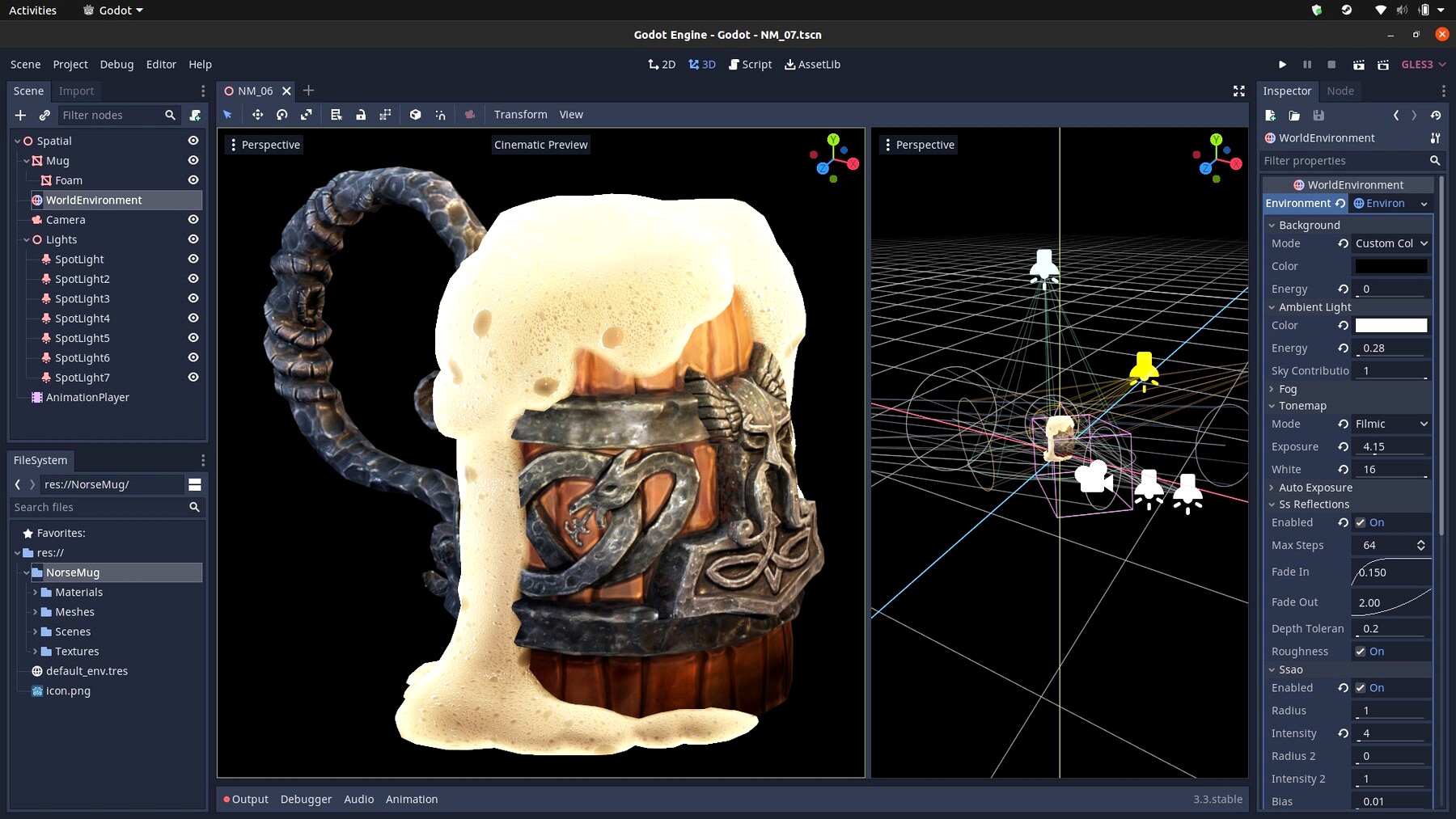
Task: Go to previous edited object in Inspector history
Action: 1396,116
